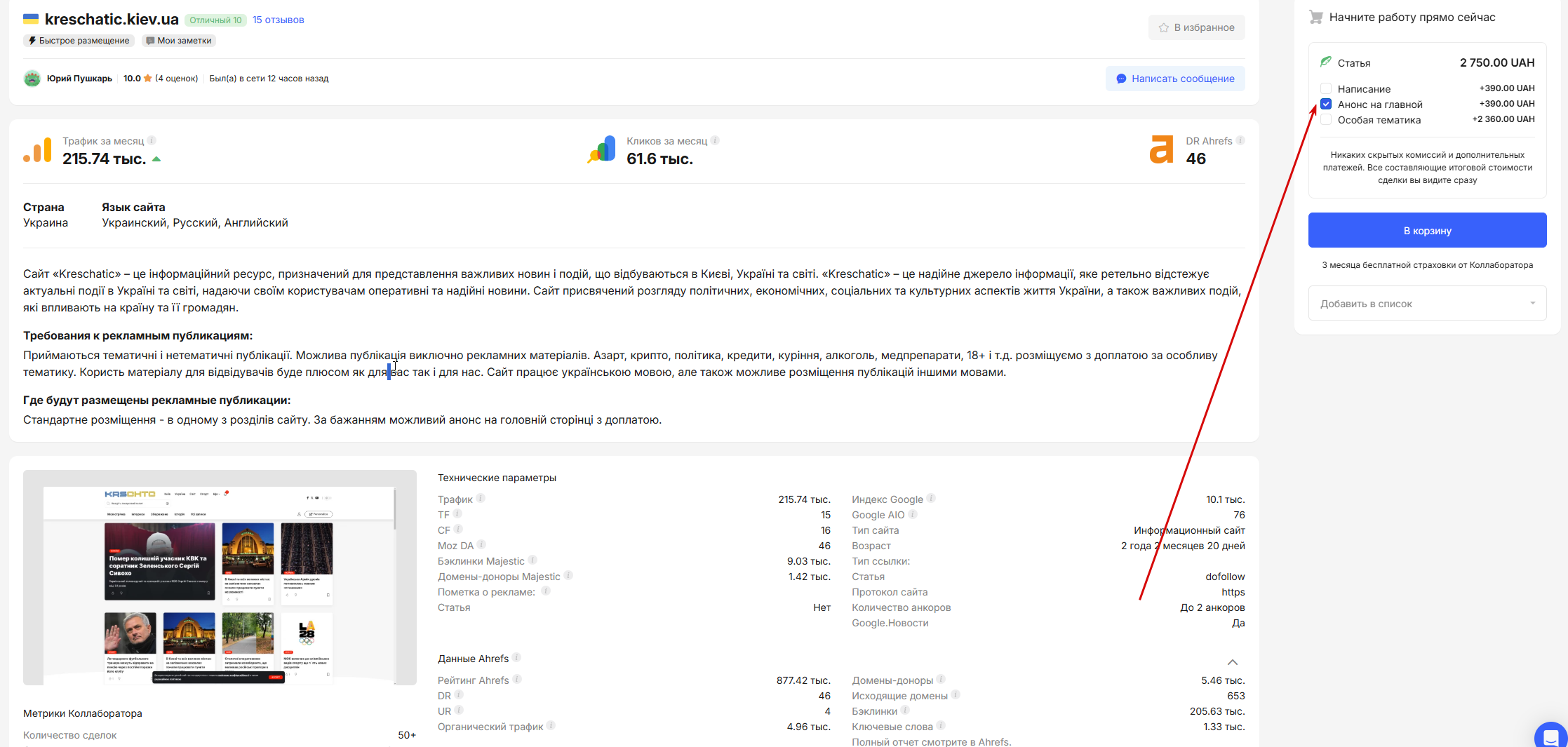
Task: Click the info icon next to Google AIO
Action: (913, 514)
